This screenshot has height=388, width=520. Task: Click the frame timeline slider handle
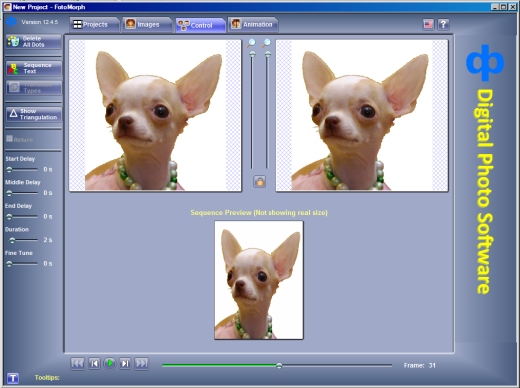click(x=279, y=366)
